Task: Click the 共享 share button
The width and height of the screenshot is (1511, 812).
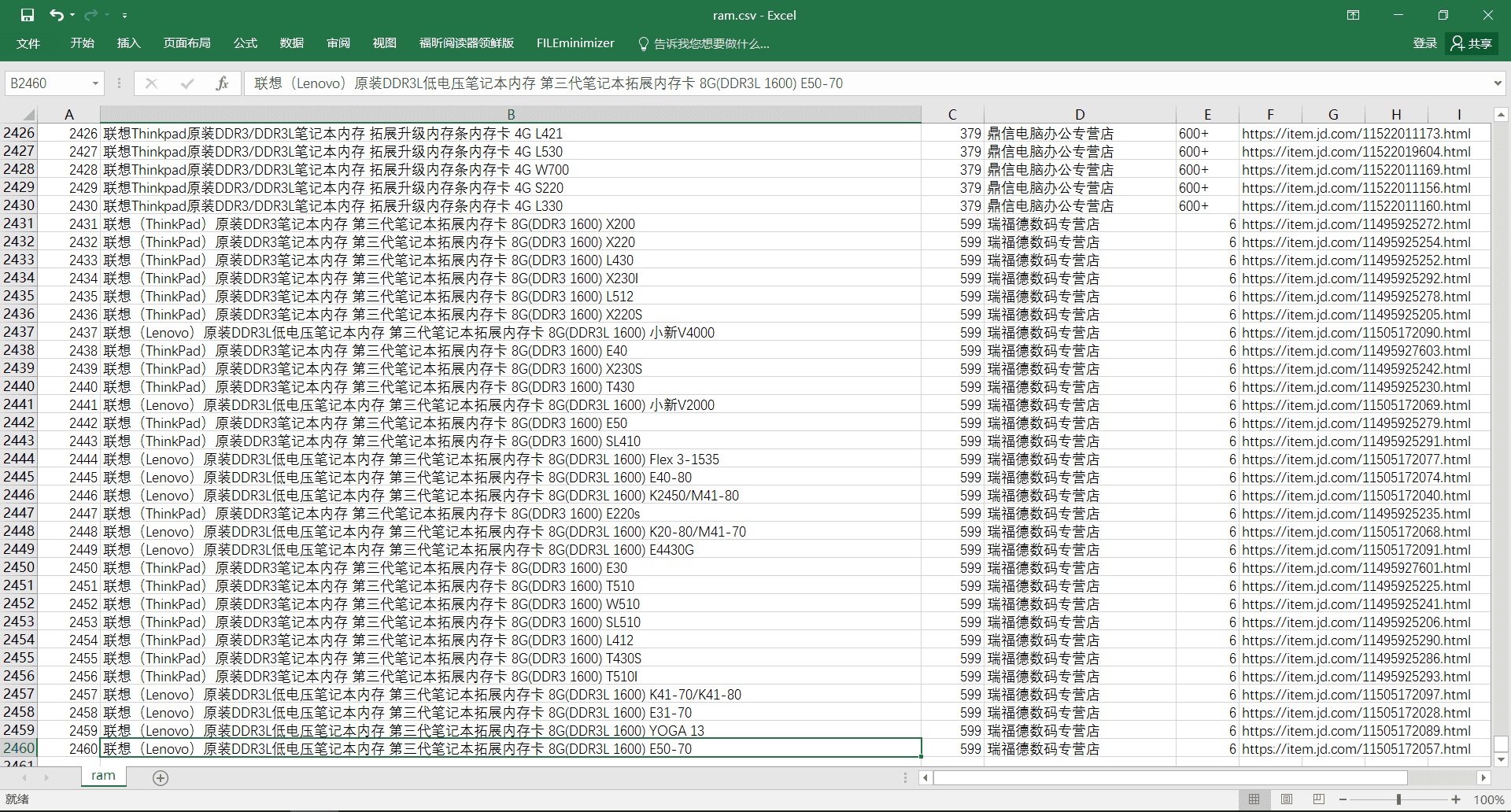Action: pos(1472,43)
